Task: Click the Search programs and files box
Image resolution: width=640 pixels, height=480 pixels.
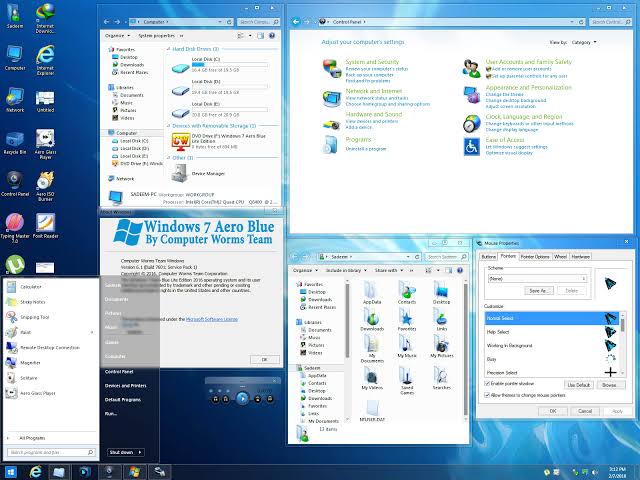Action: pyautogui.click(x=51, y=452)
